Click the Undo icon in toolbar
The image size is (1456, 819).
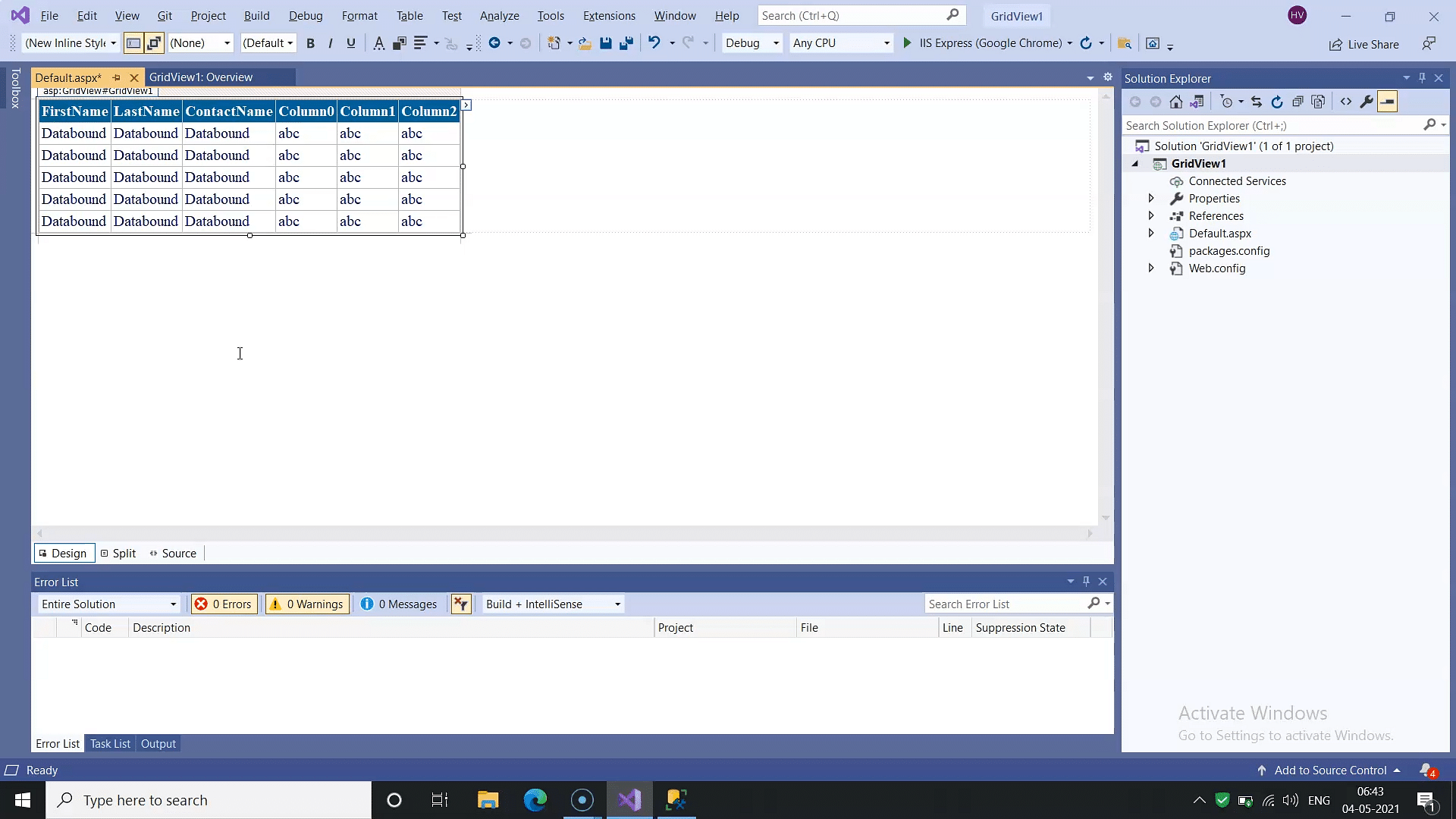click(x=654, y=43)
